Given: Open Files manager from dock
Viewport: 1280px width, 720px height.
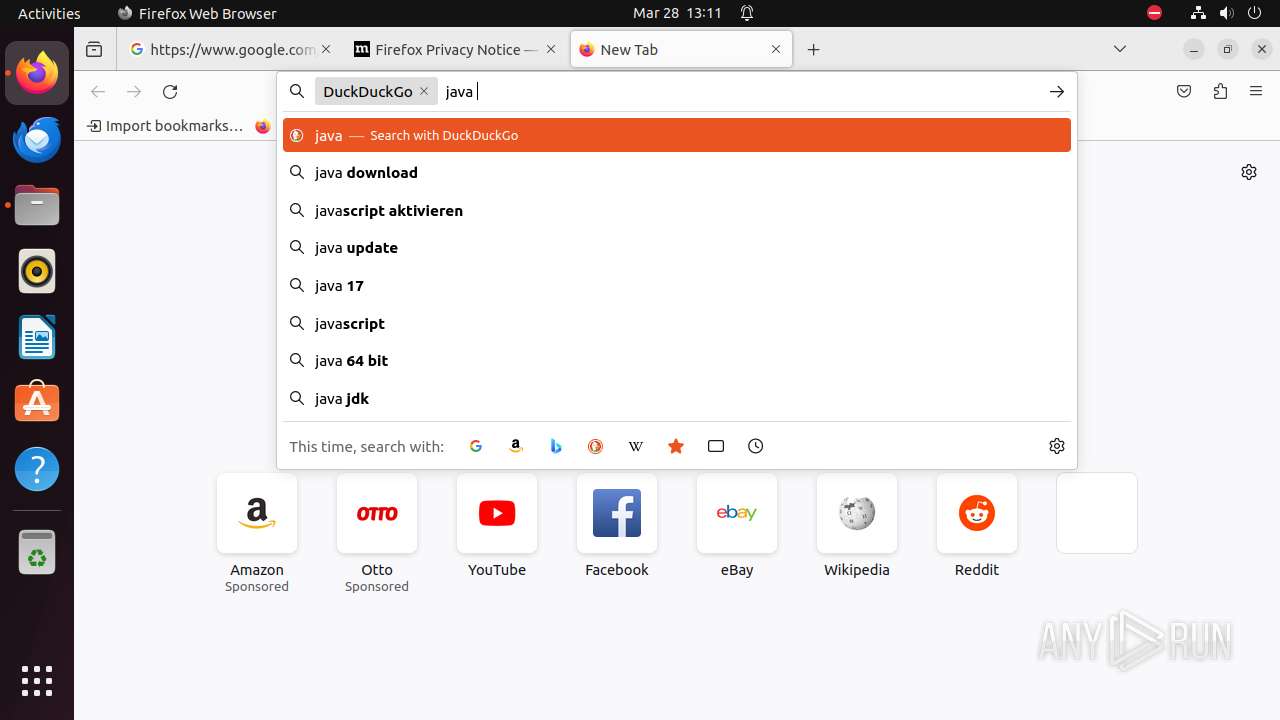Looking at the screenshot, I should 37,205.
